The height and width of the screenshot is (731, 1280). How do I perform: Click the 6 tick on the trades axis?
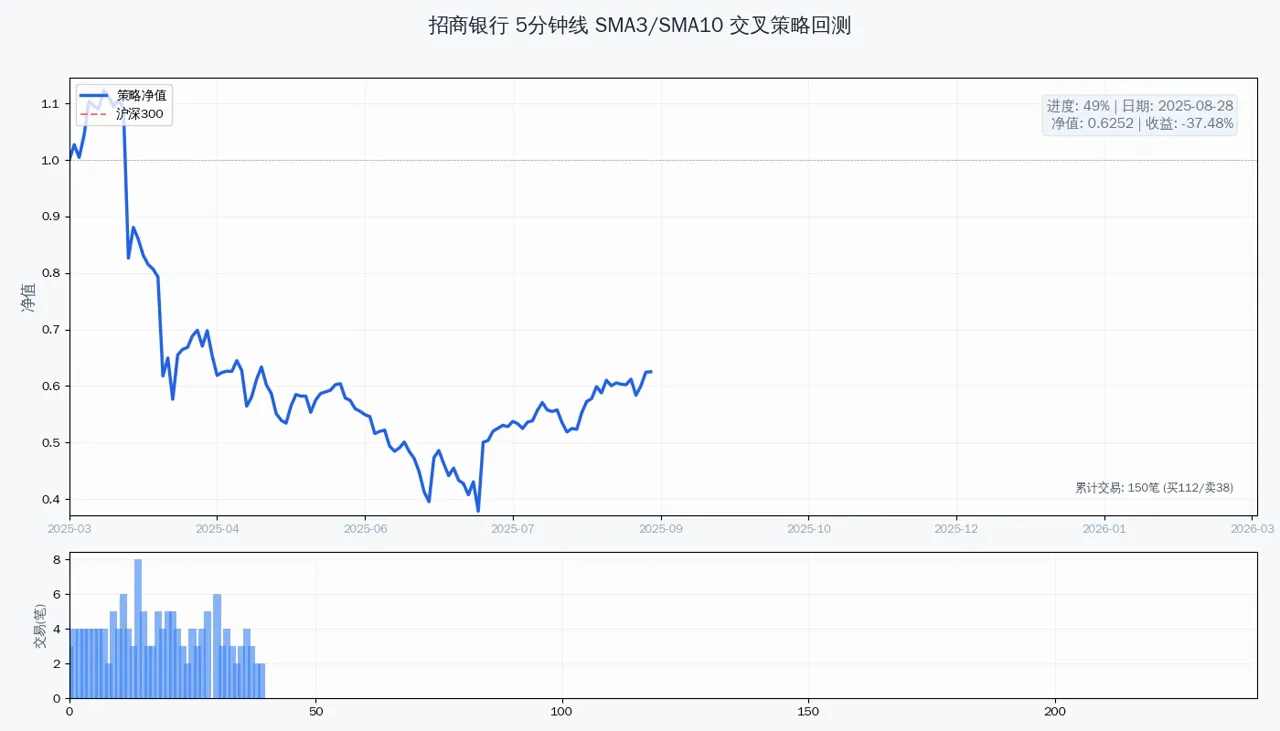tap(57, 595)
